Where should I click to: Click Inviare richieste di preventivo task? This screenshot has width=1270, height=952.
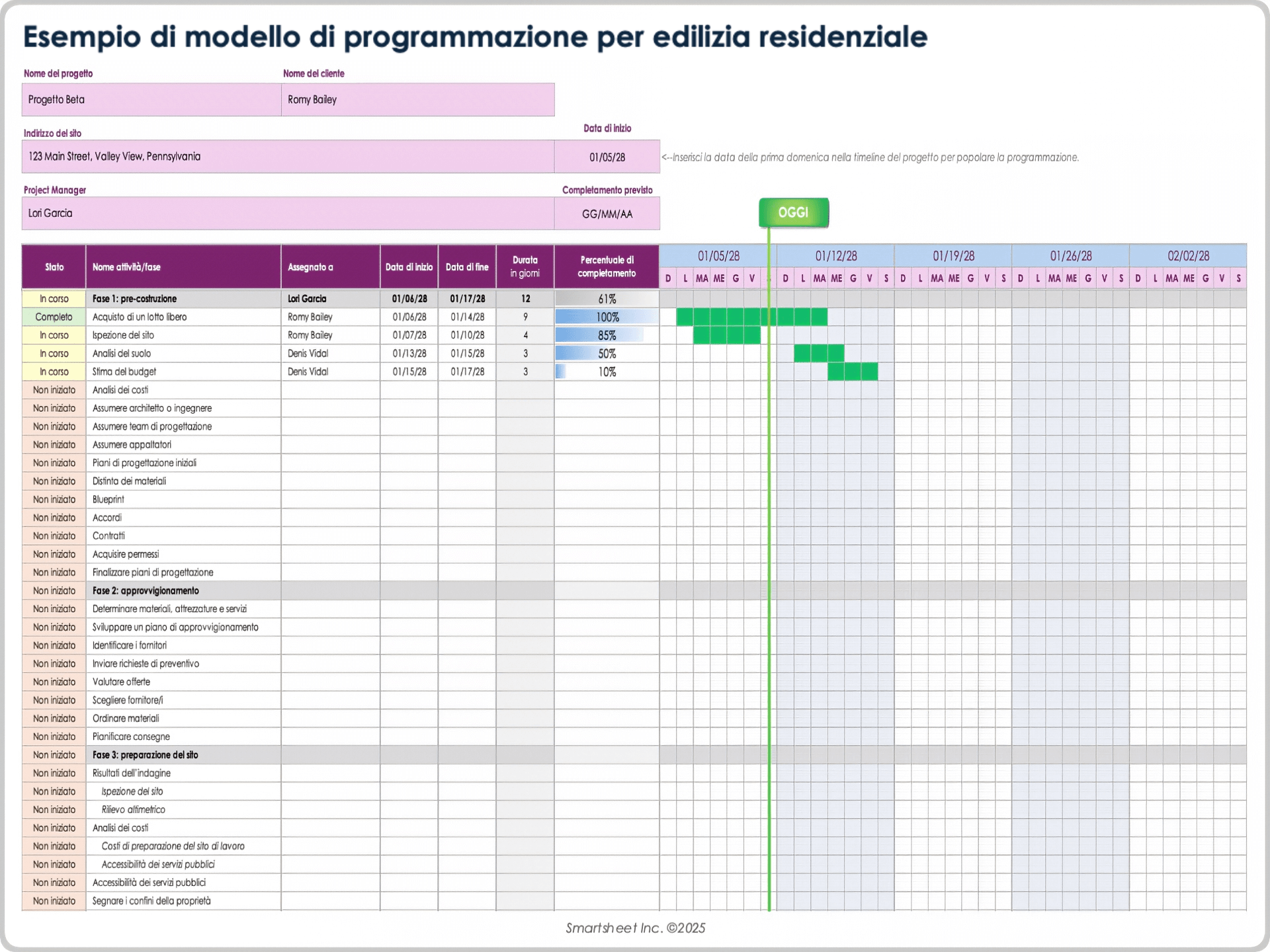point(146,664)
